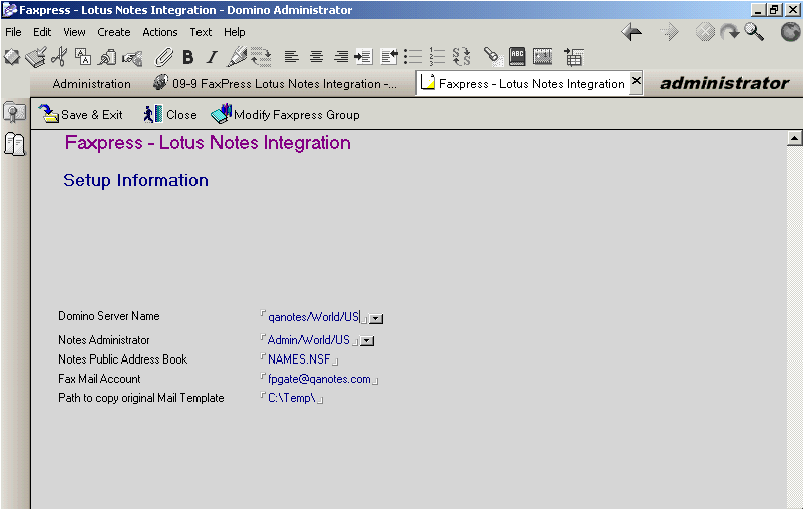The width and height of the screenshot is (803, 509).
Task: Click the Italic formatting icon
Action: click(x=211, y=57)
